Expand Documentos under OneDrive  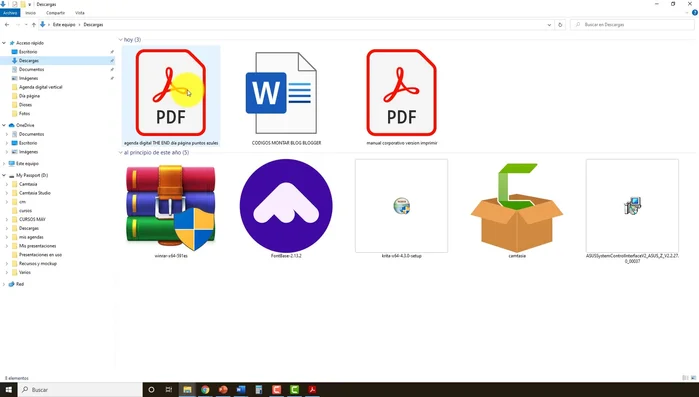click(7, 134)
